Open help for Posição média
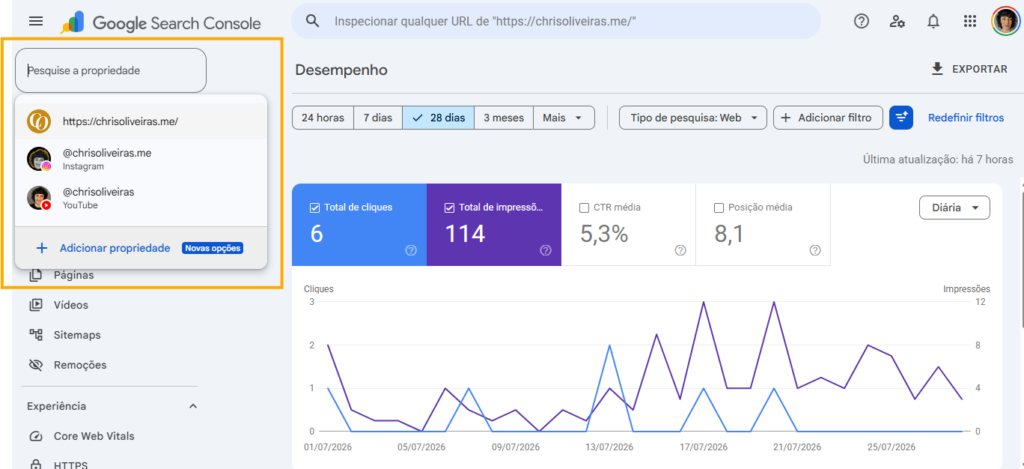 coord(814,250)
